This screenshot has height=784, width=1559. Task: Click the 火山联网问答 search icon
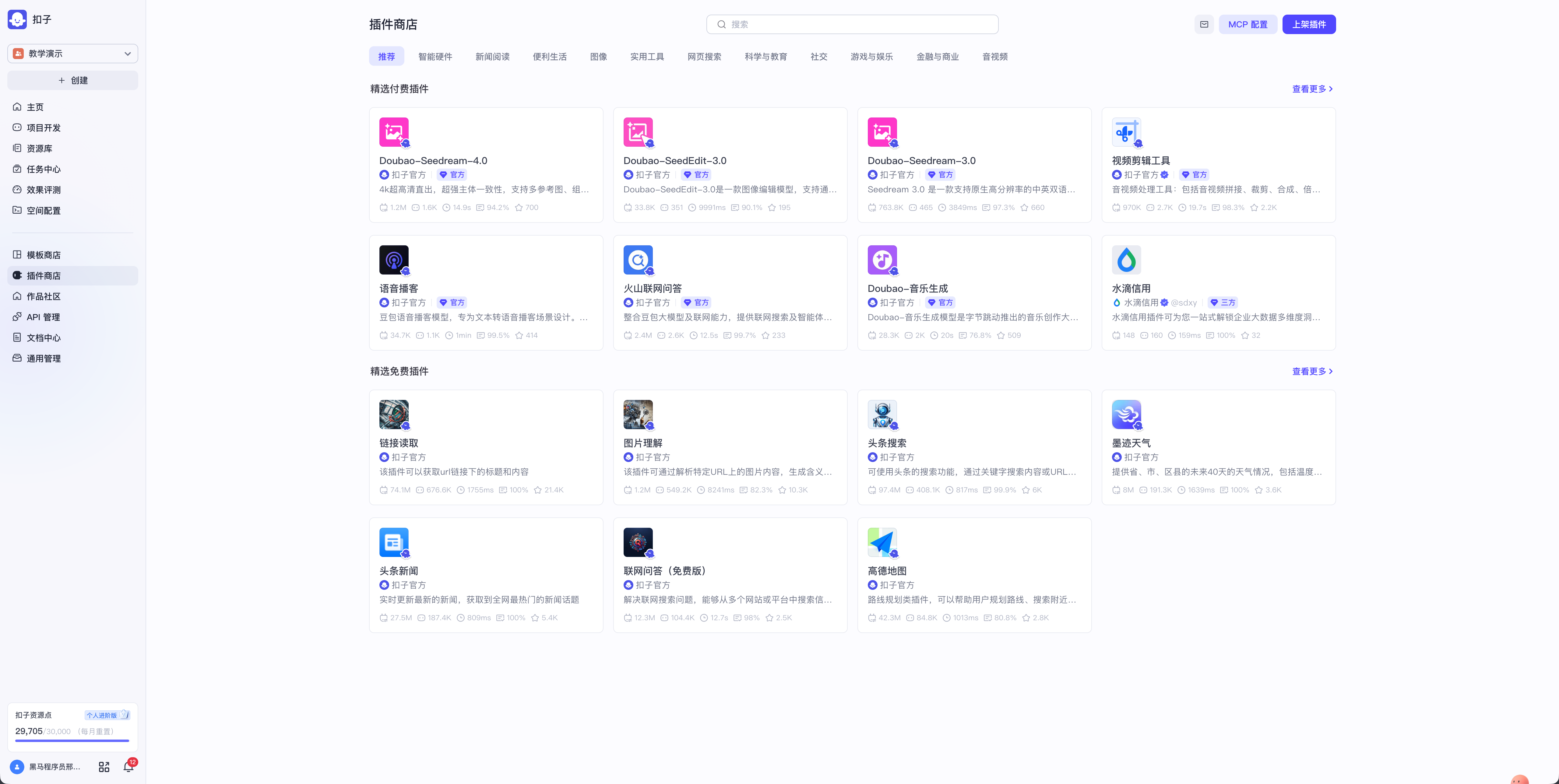[x=638, y=260]
